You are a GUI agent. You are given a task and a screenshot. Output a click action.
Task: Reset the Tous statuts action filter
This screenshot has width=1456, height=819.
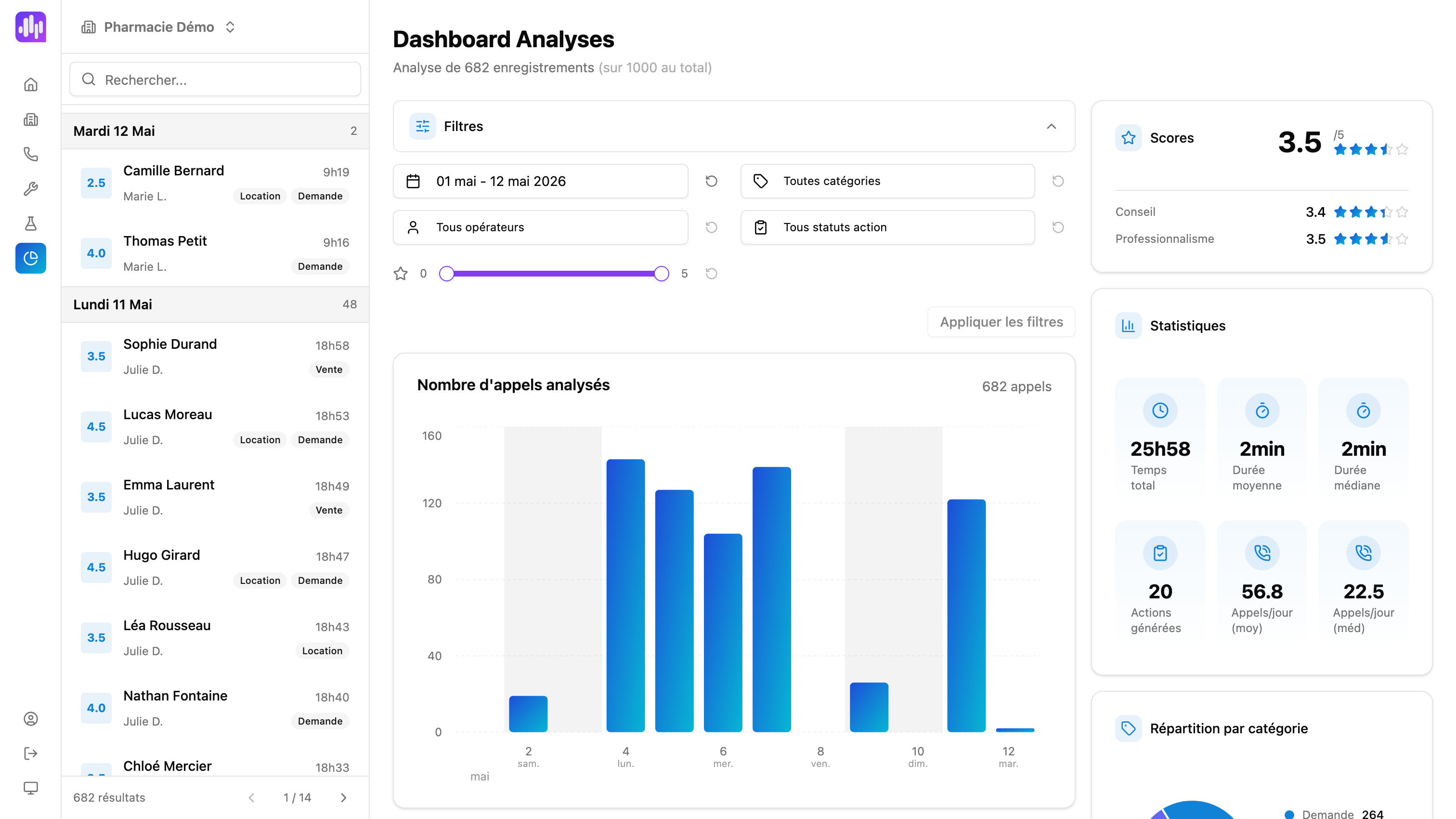[1058, 227]
